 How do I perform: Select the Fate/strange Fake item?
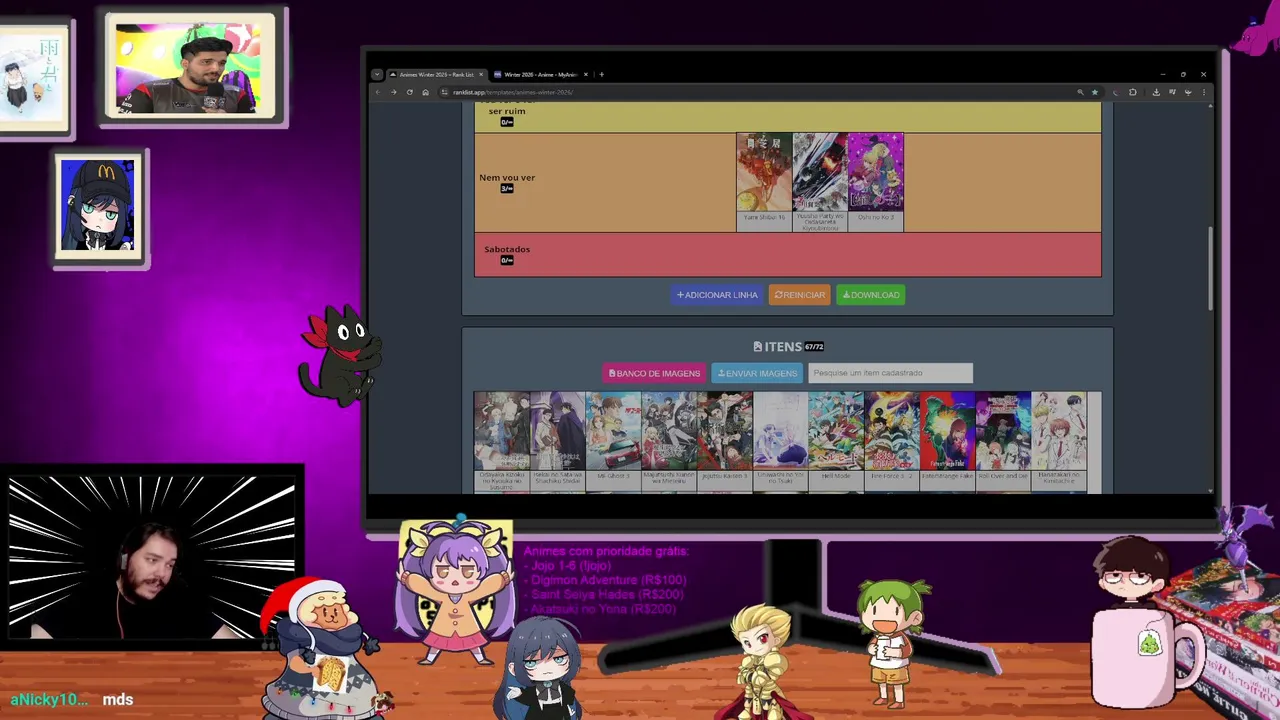point(947,440)
